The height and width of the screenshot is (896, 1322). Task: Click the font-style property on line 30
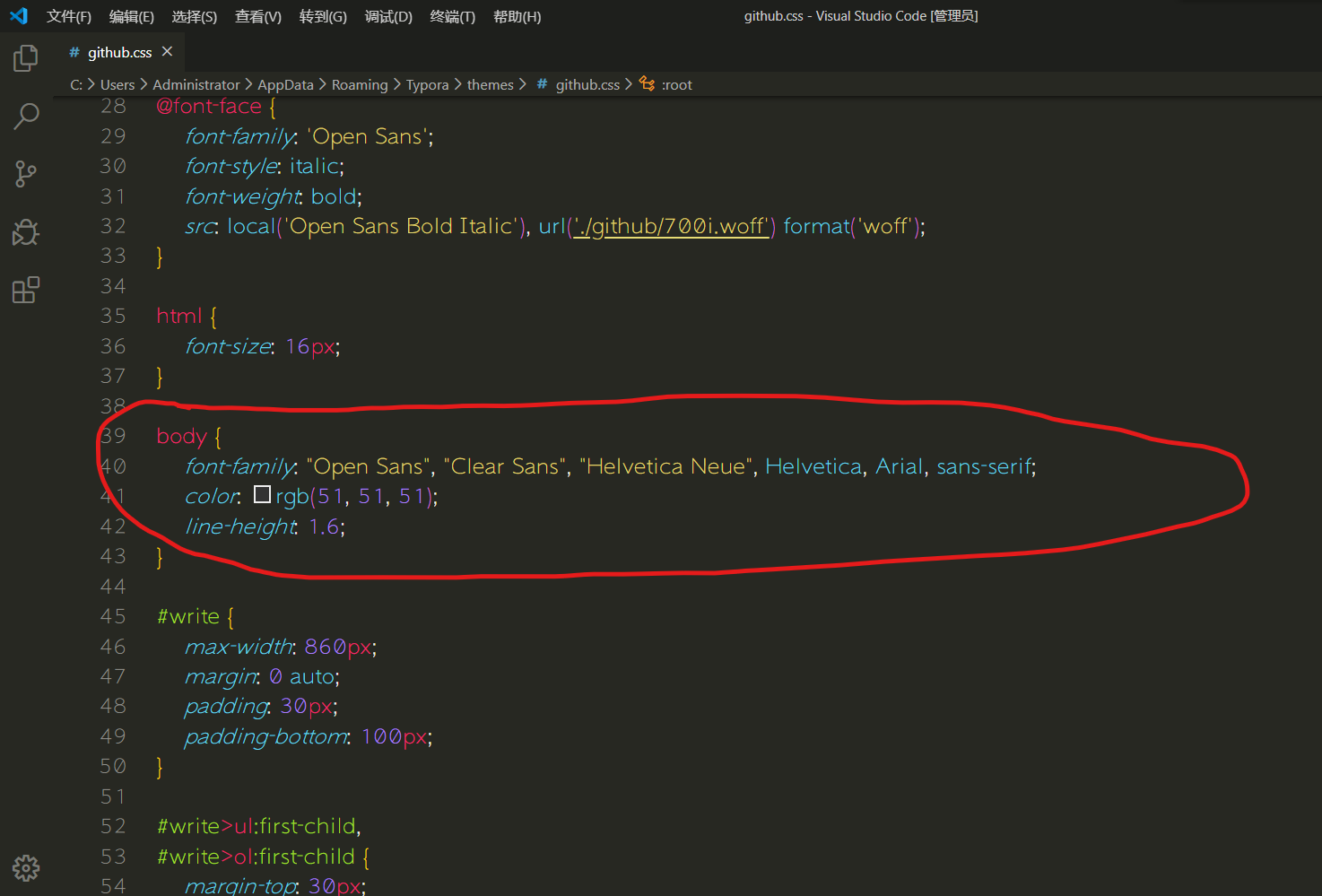pos(231,166)
